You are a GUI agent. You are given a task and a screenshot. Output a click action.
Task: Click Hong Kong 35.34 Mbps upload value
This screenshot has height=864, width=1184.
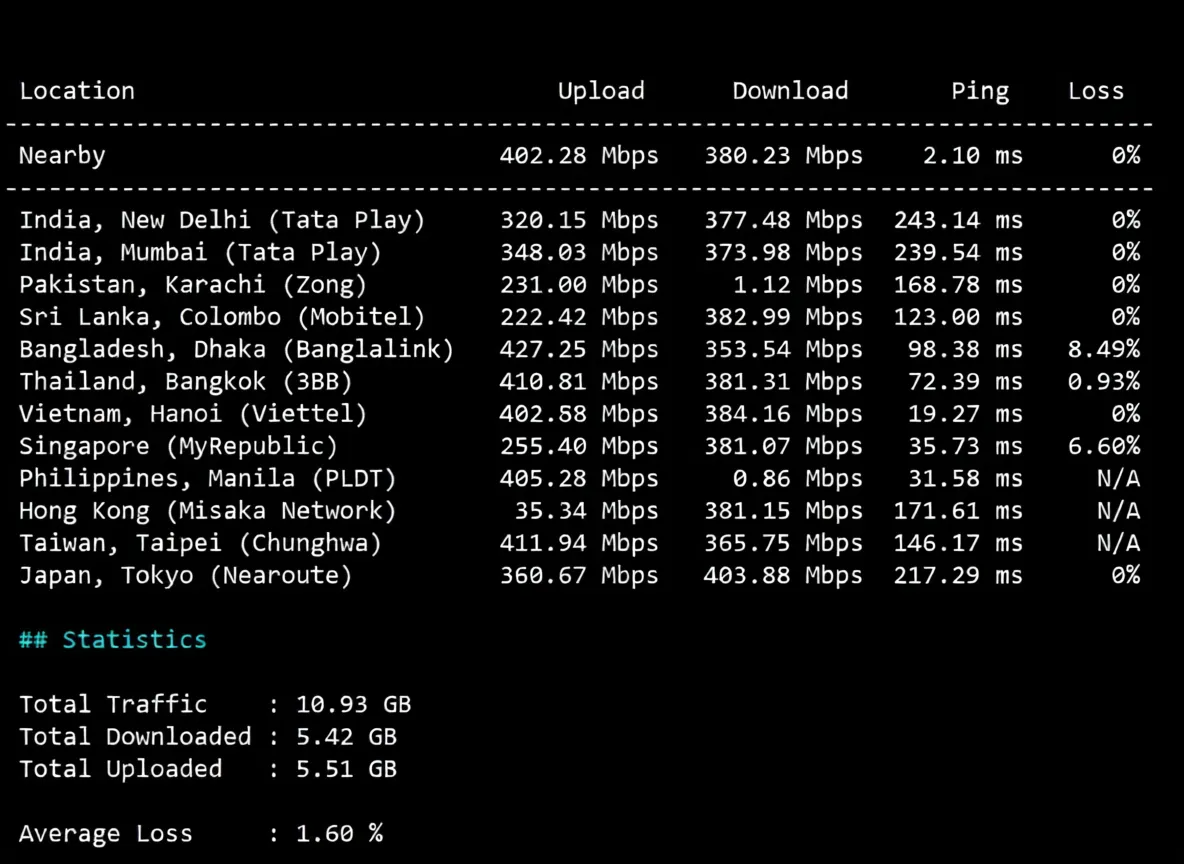pos(586,511)
